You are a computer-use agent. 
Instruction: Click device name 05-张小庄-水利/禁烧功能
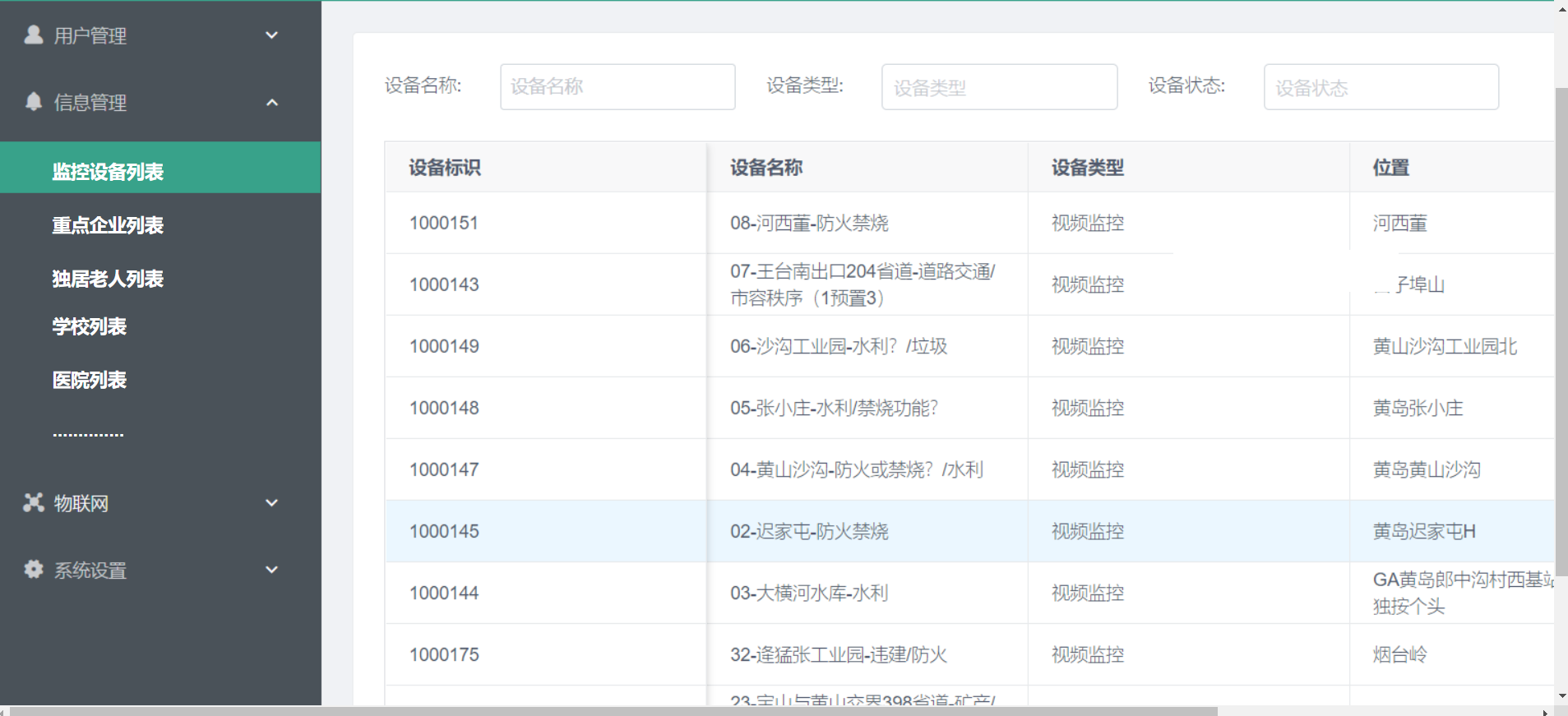[x=834, y=408]
